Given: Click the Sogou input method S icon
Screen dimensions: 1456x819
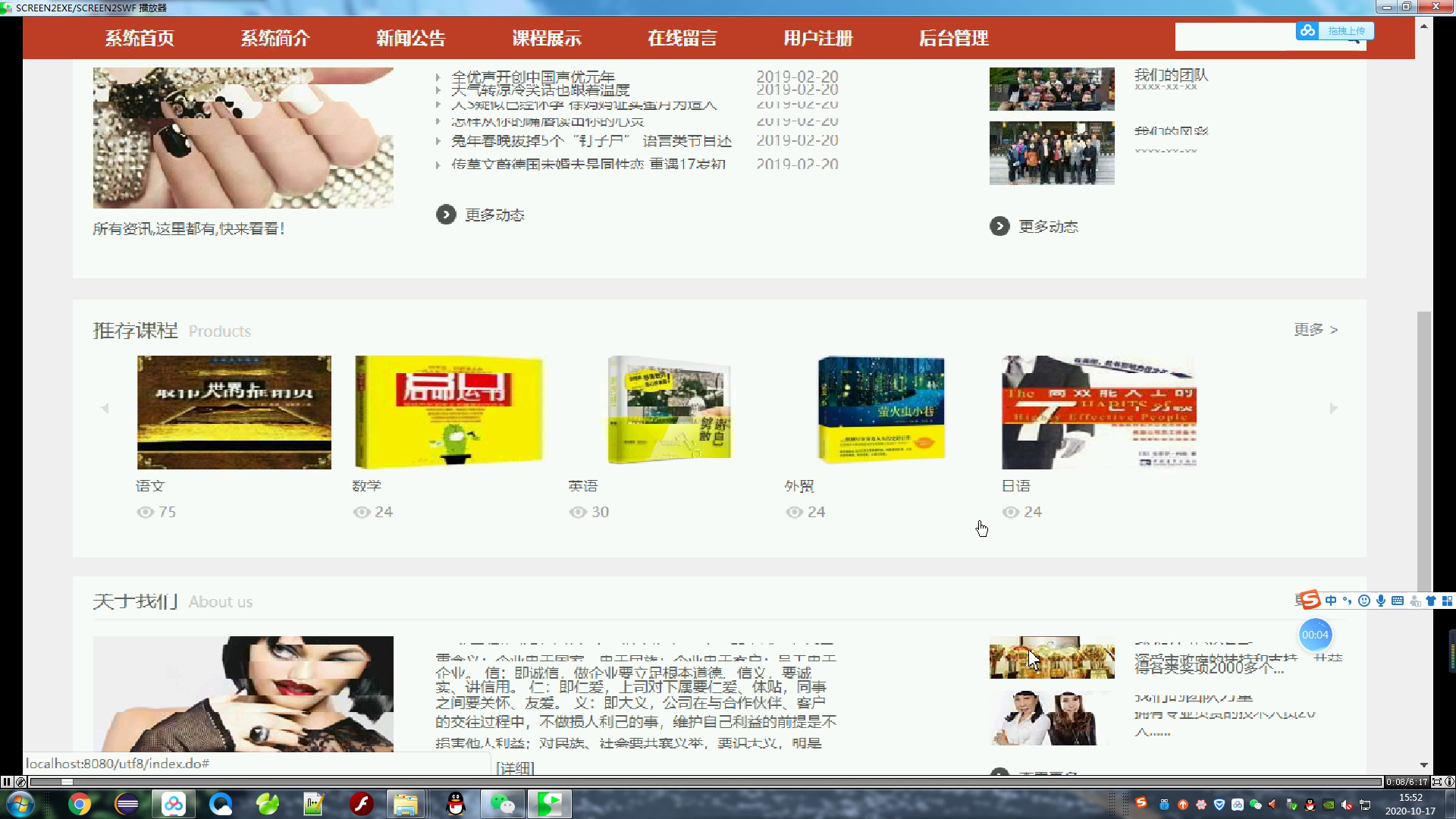Looking at the screenshot, I should [x=1310, y=601].
